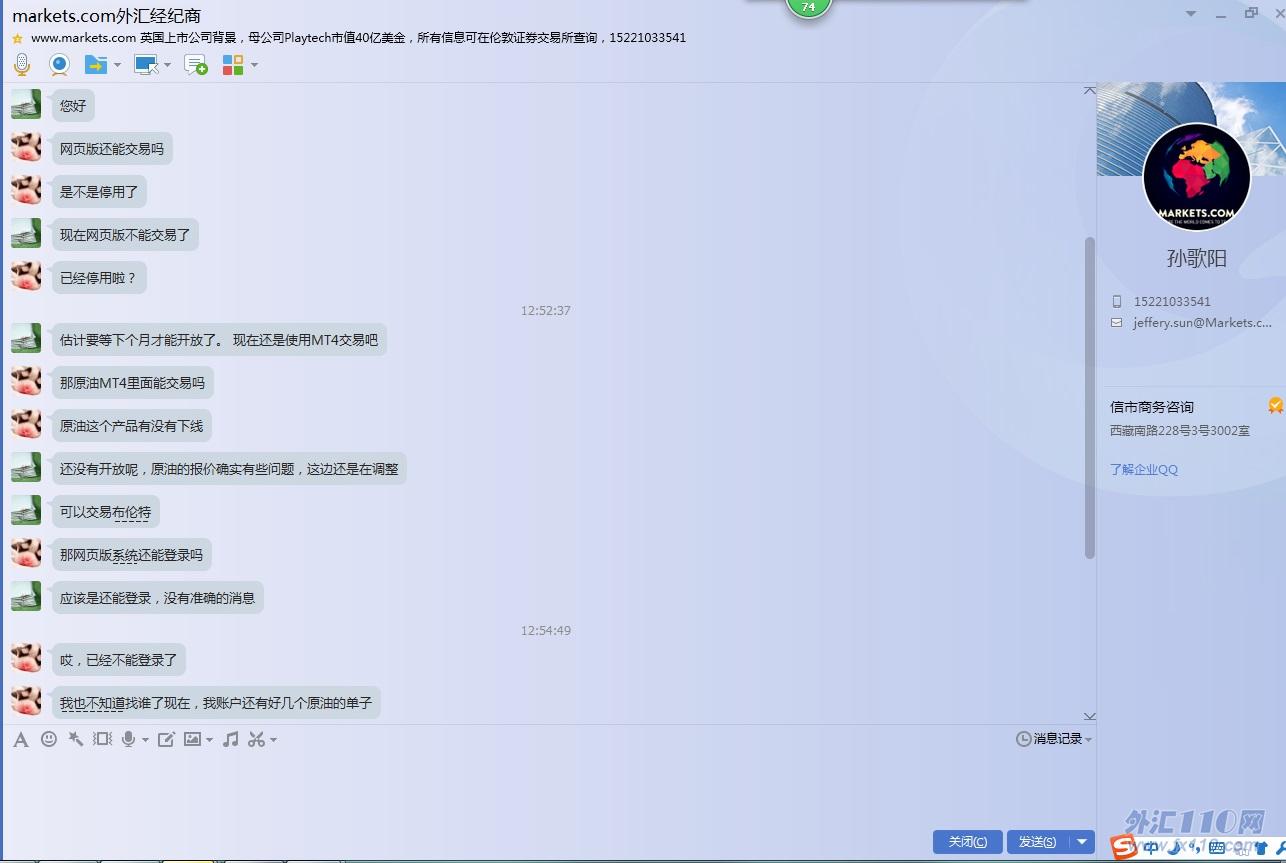1286x863 pixels.
Task: Click the Sogou input method S icon
Action: point(1125,848)
